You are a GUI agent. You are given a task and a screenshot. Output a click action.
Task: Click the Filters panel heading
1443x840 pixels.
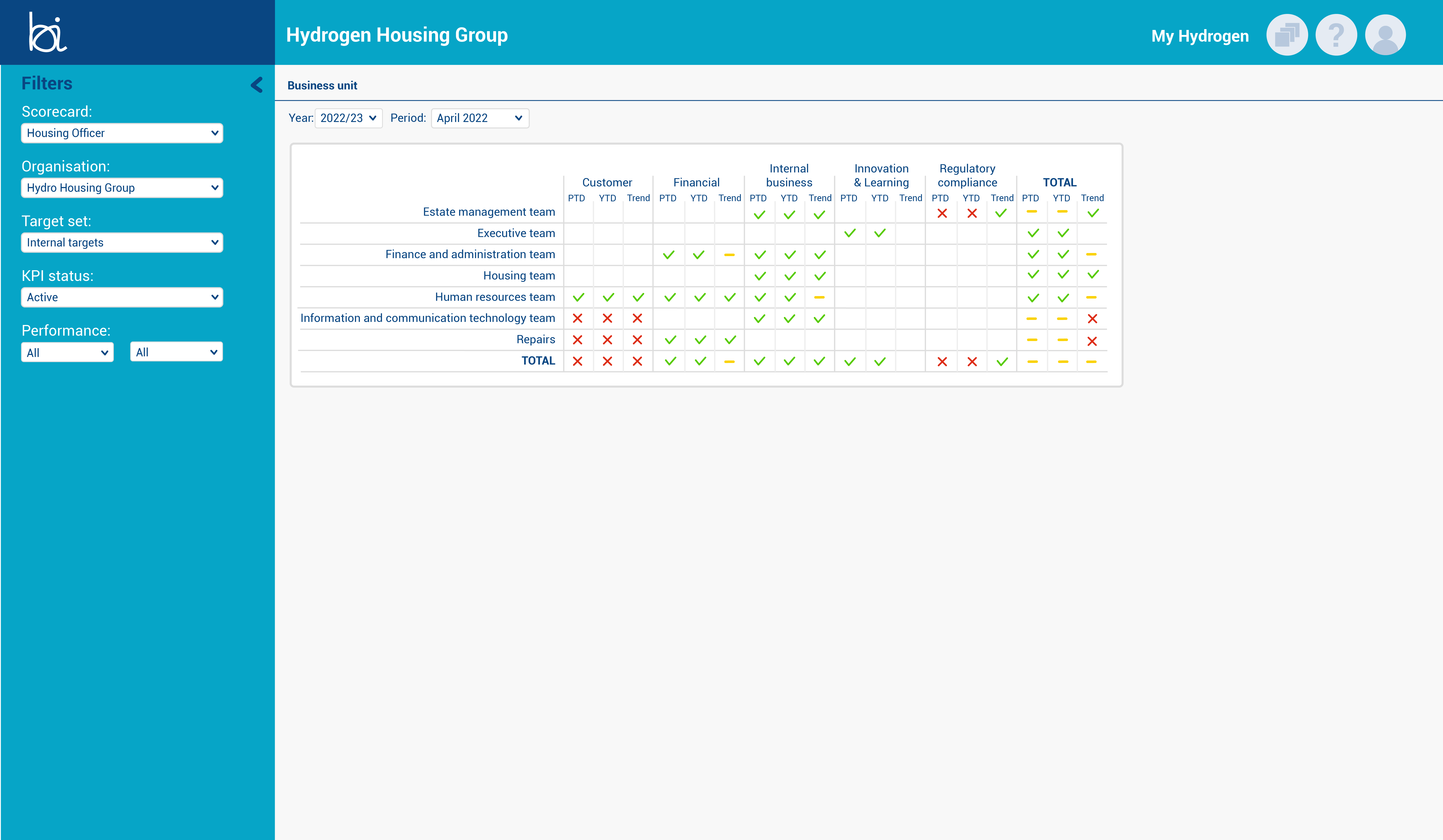coord(47,84)
